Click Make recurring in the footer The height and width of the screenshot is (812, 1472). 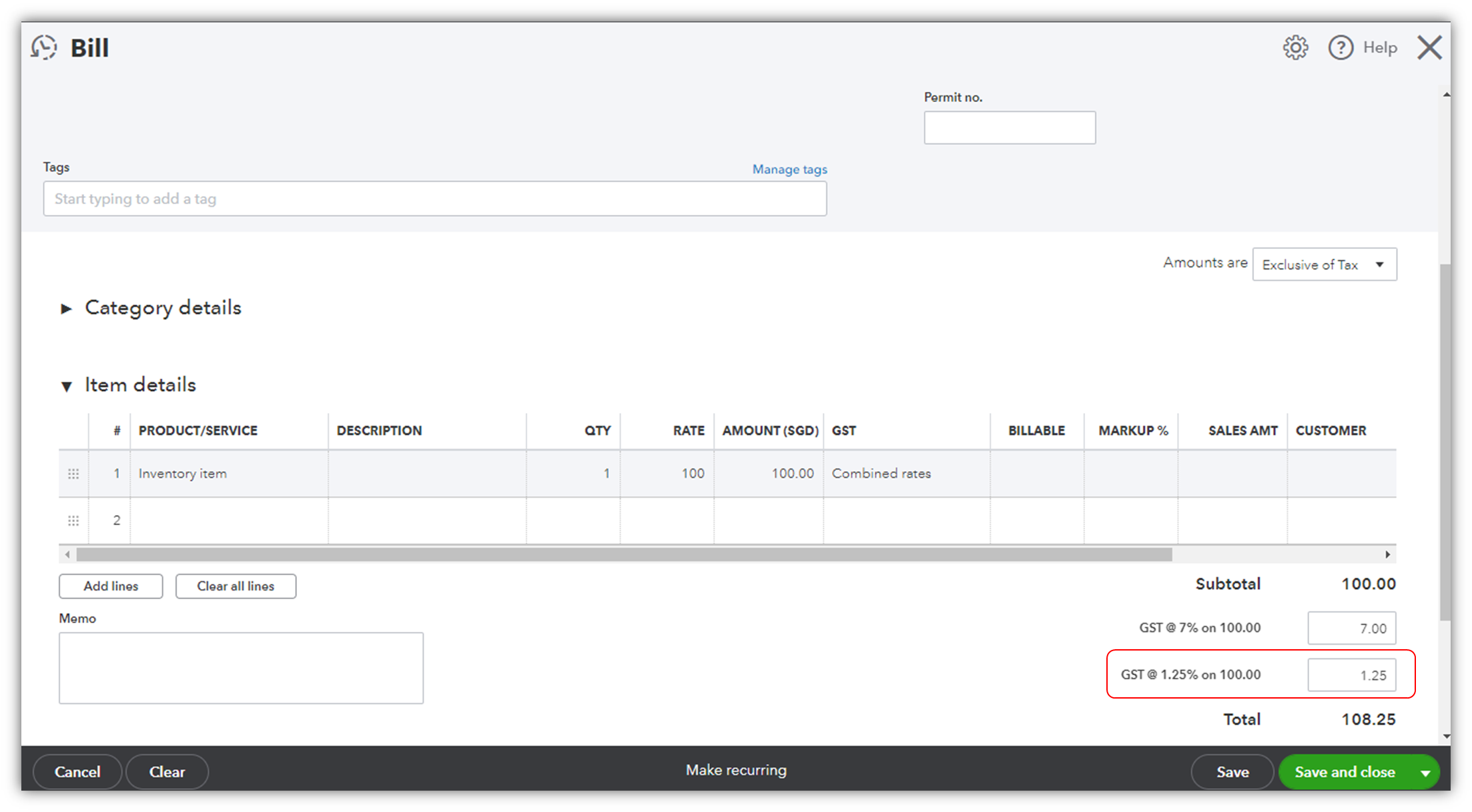tap(736, 770)
